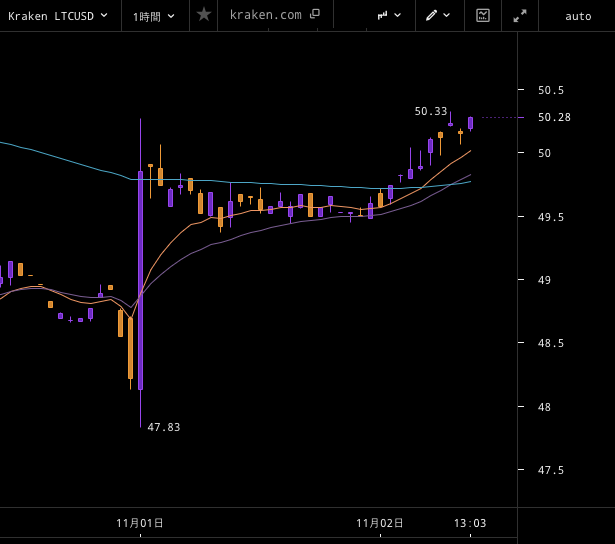Viewport: 615px width, 544px height.
Task: Click the 47.5 price axis label
Action: [x=551, y=470]
